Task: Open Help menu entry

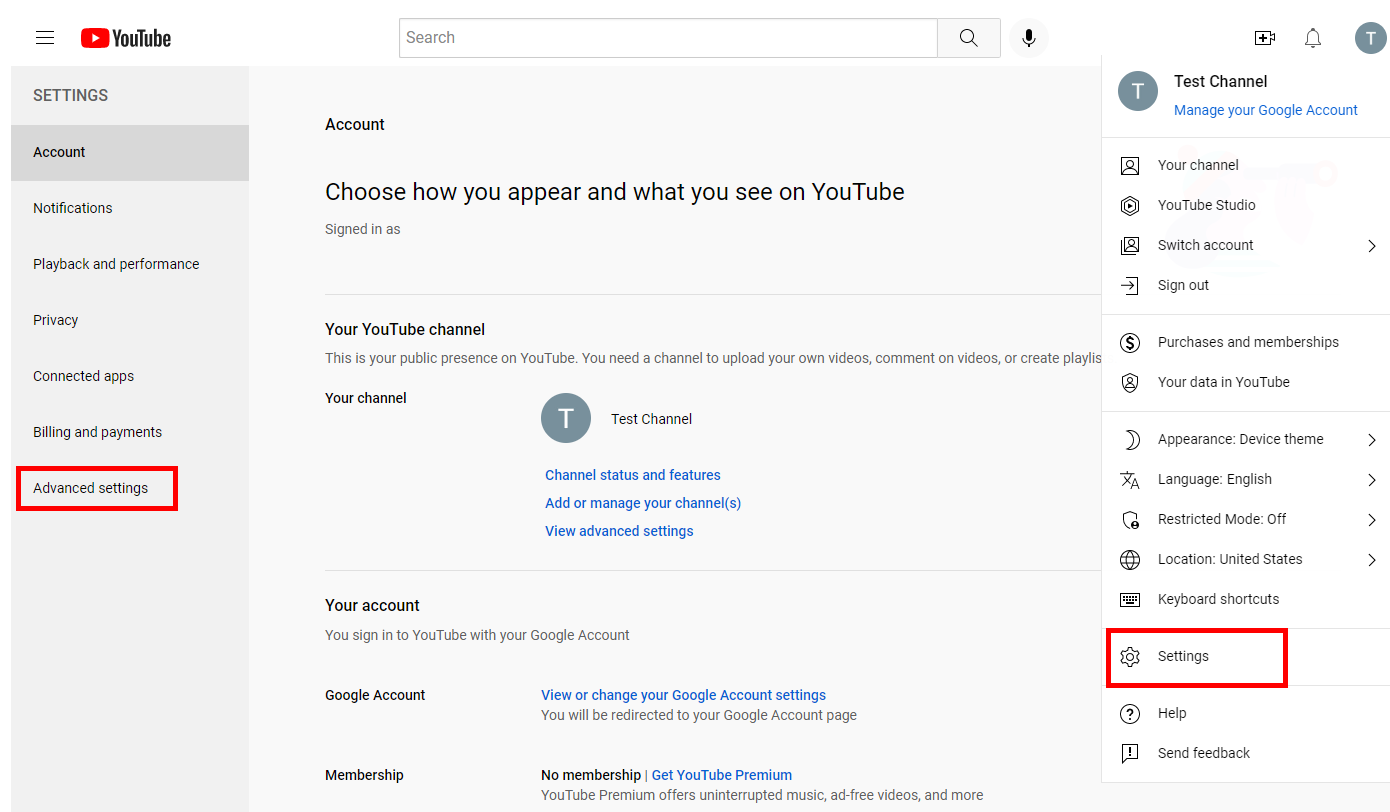Action: pos(1246,713)
